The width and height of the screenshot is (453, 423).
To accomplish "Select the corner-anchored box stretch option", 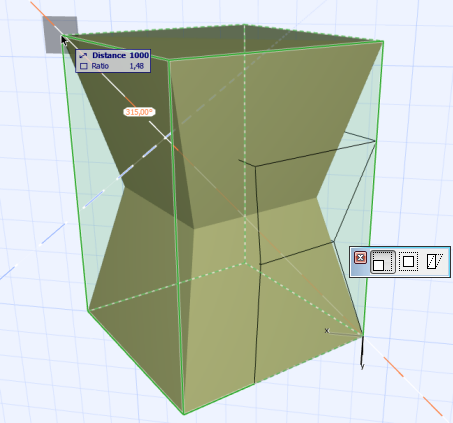I will 383,262.
